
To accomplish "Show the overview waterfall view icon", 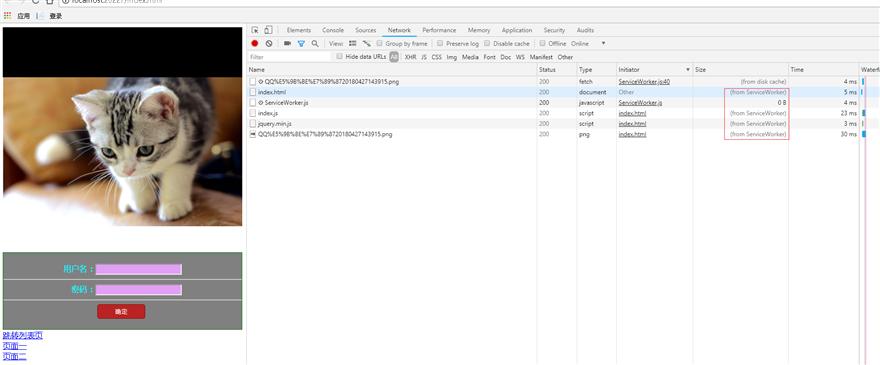I will click(x=366, y=43).
